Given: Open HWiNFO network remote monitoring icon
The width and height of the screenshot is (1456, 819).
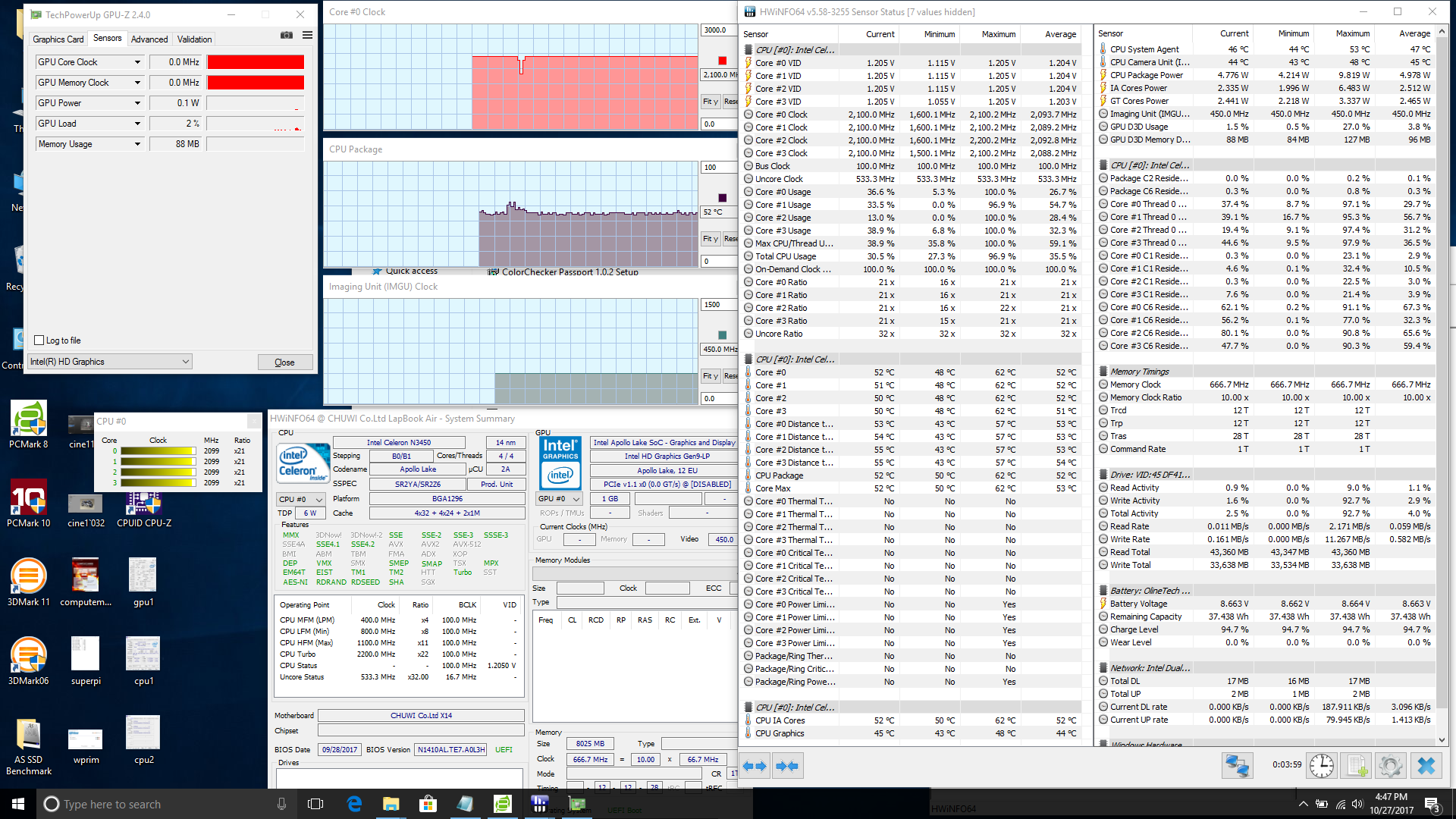Looking at the screenshot, I should (x=1237, y=766).
